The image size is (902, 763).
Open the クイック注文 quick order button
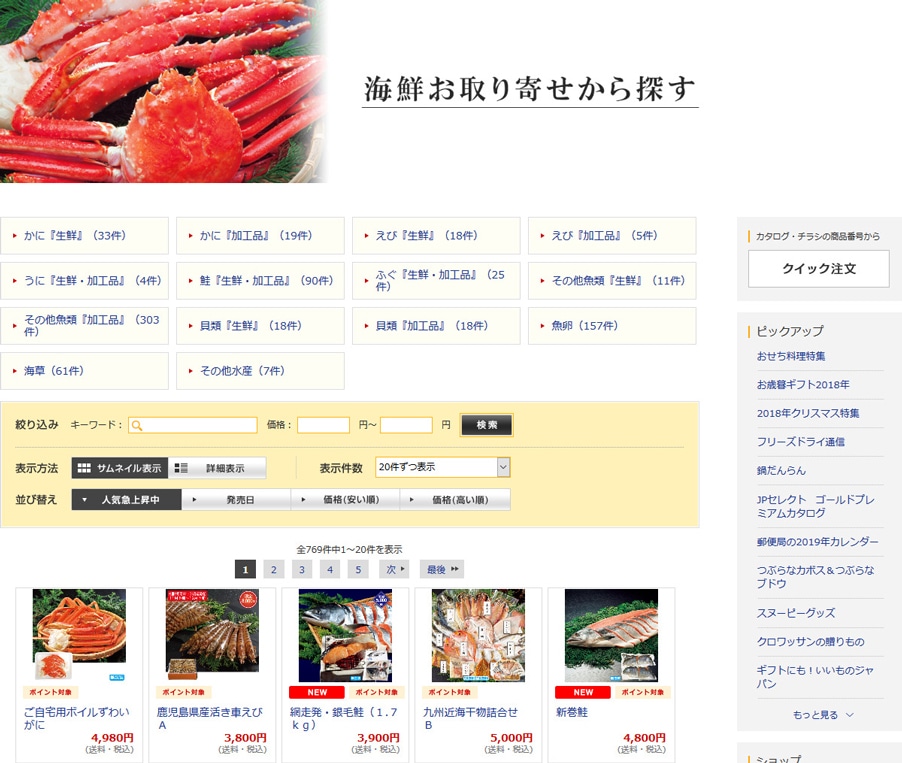point(818,269)
